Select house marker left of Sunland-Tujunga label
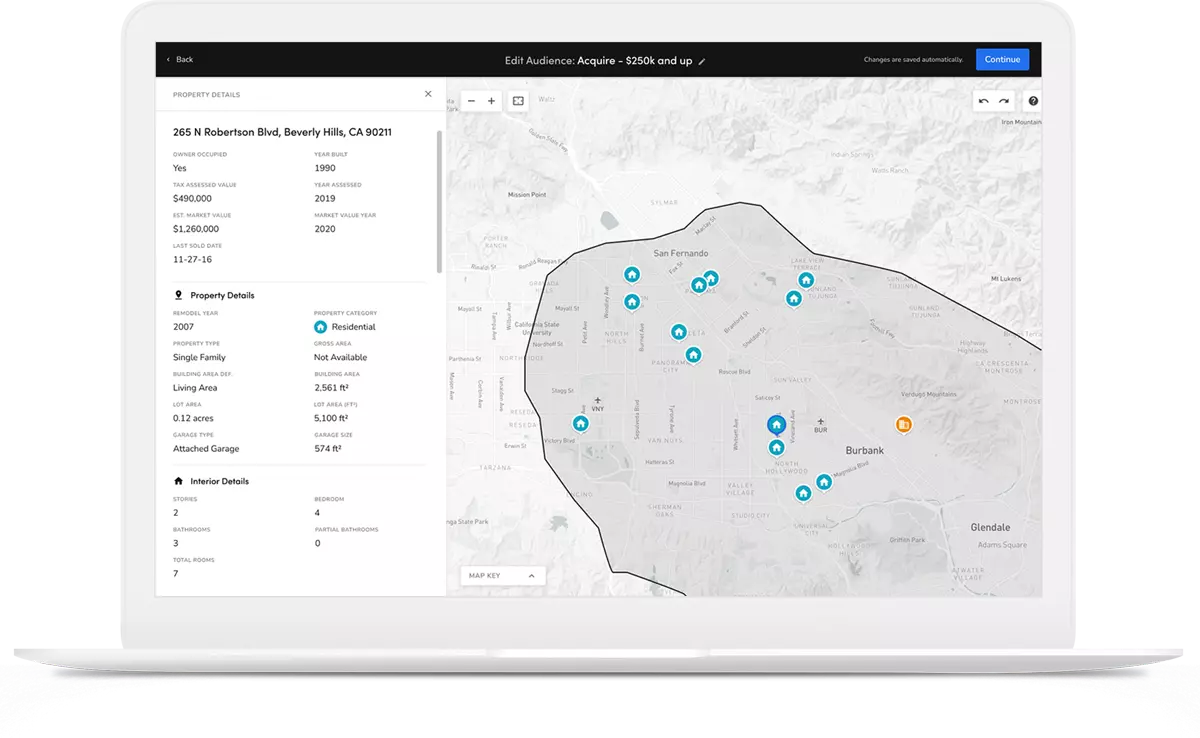Image resolution: width=1200 pixels, height=738 pixels. pyautogui.click(x=793, y=298)
